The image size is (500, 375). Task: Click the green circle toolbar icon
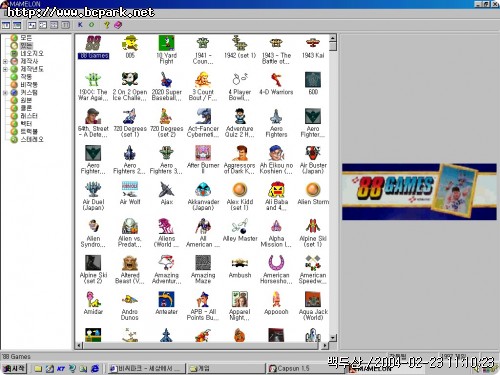pyautogui.click(x=91, y=25)
